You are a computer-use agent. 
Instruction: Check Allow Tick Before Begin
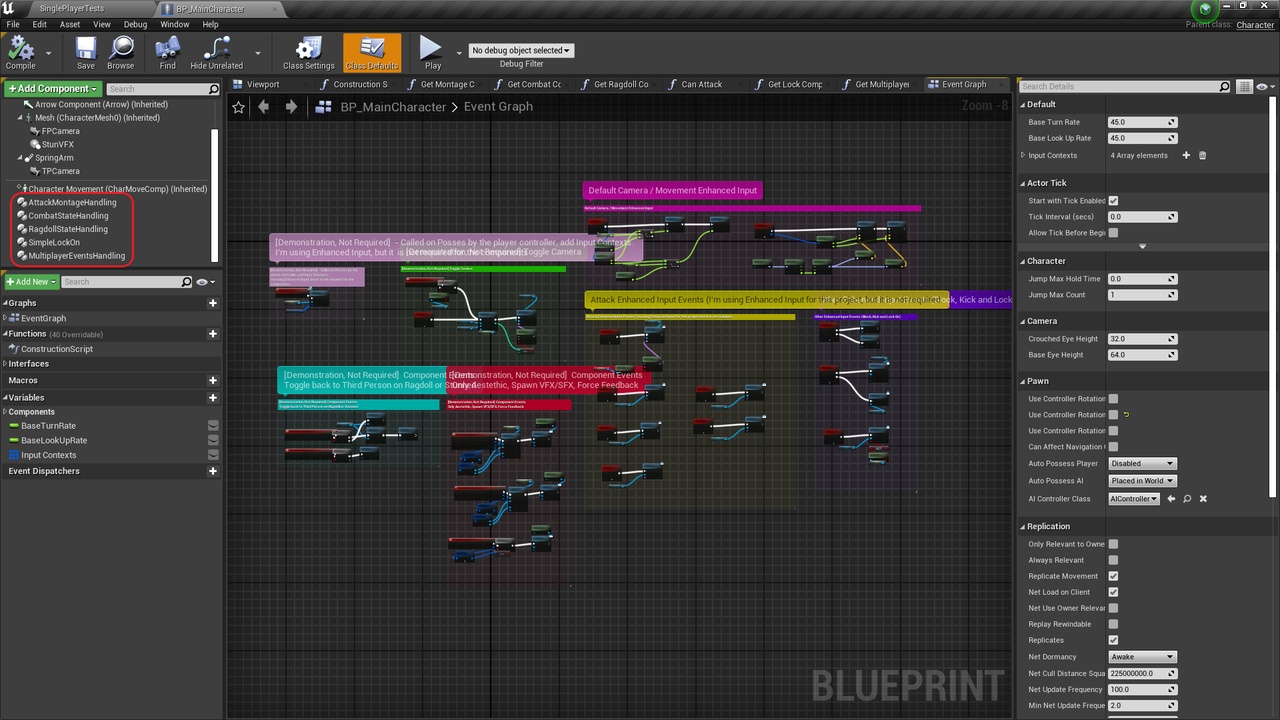1113,232
